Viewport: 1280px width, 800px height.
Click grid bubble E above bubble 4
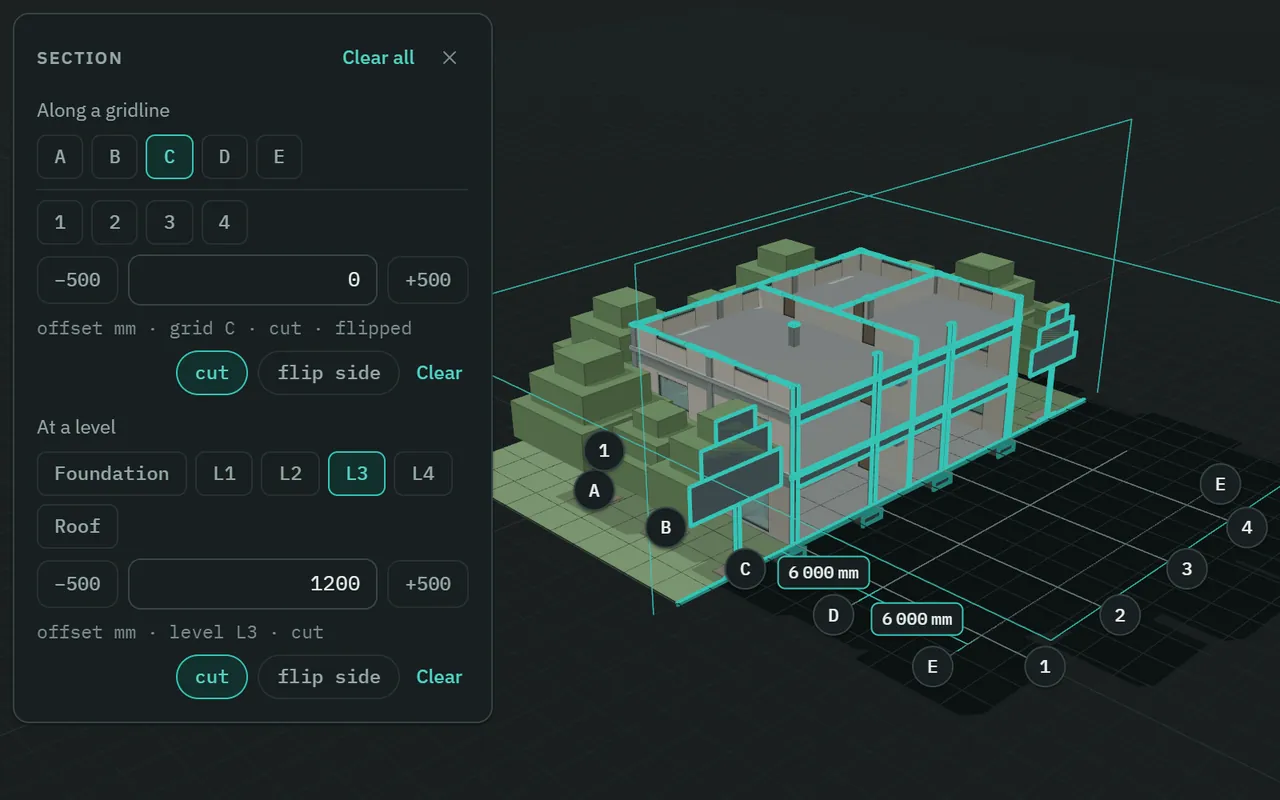1221,485
